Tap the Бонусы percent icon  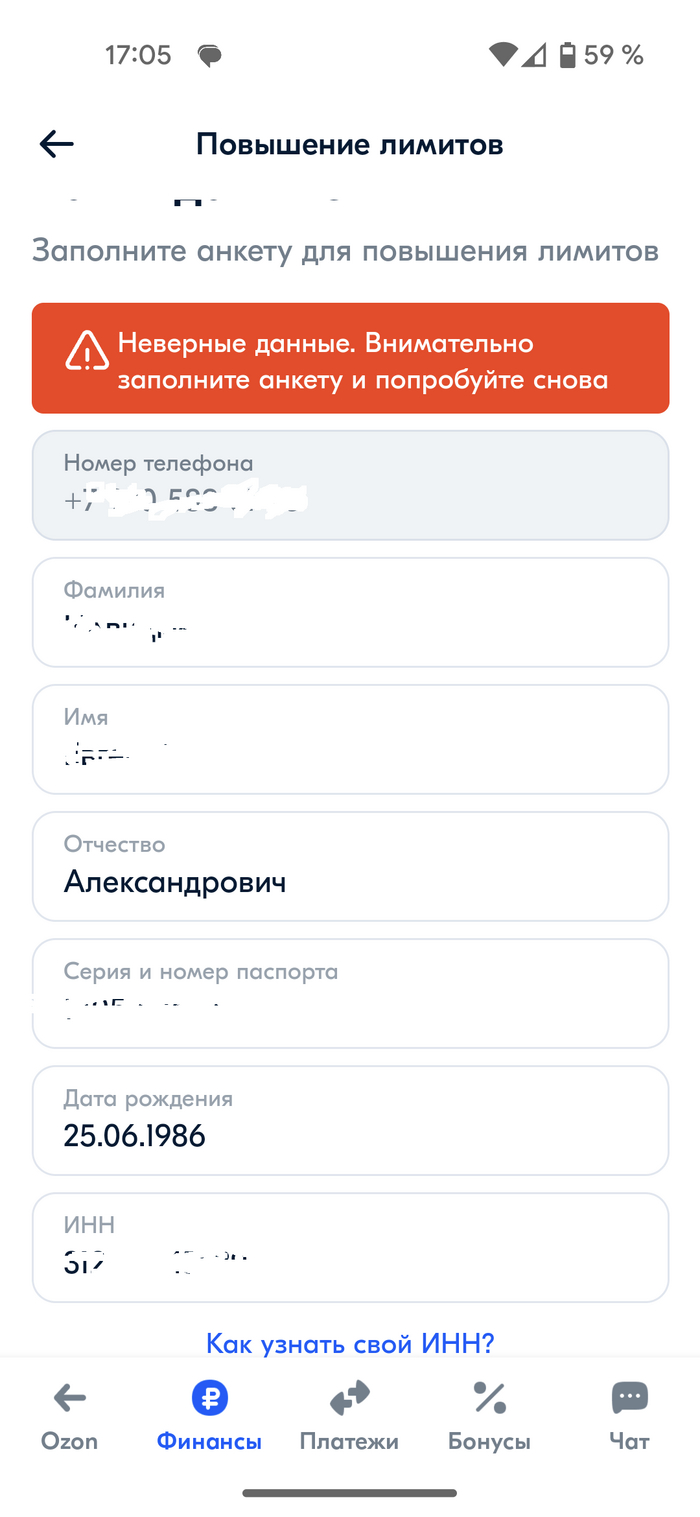[489, 1397]
